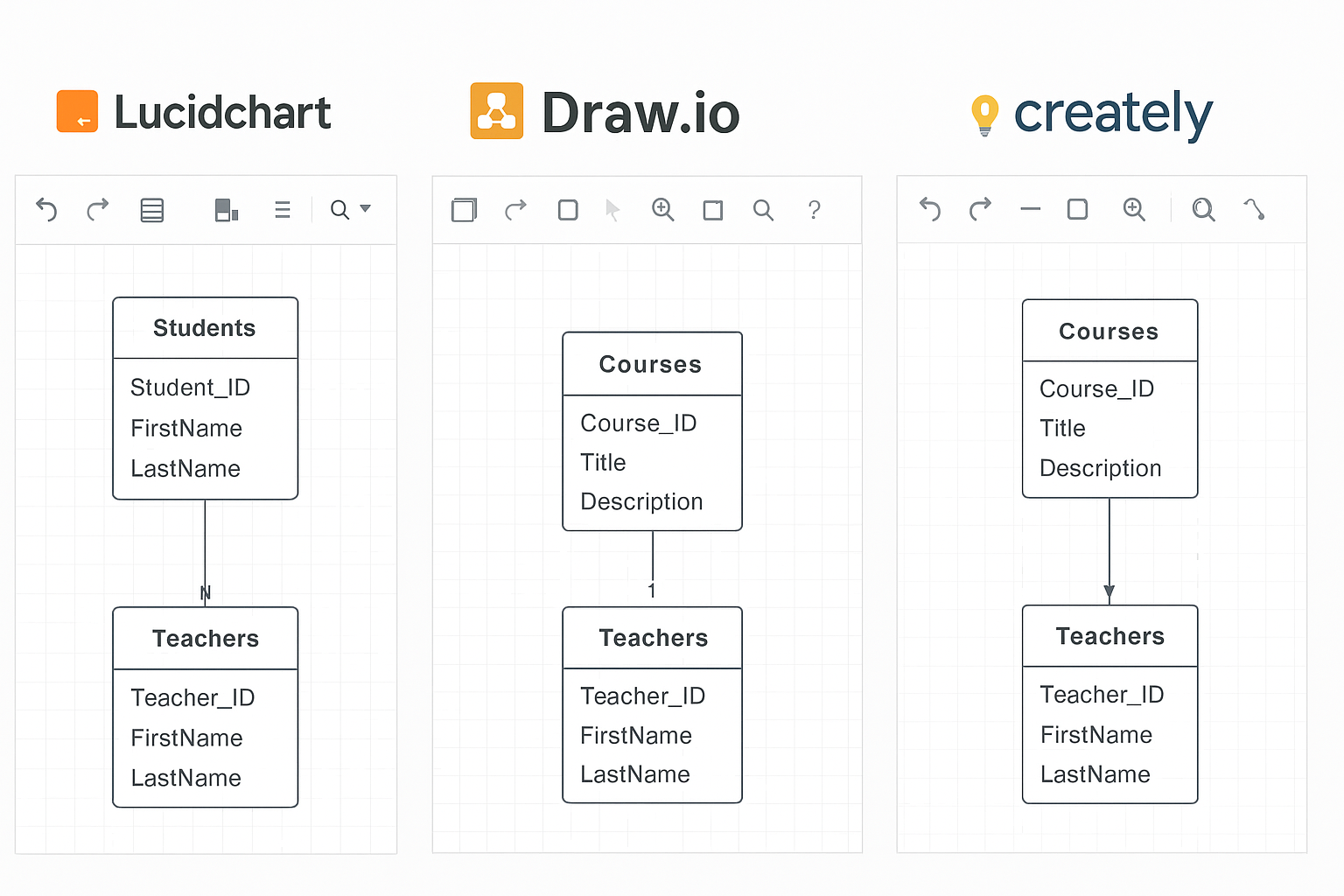Select Course_ID in the Creately diagram

click(x=1097, y=389)
